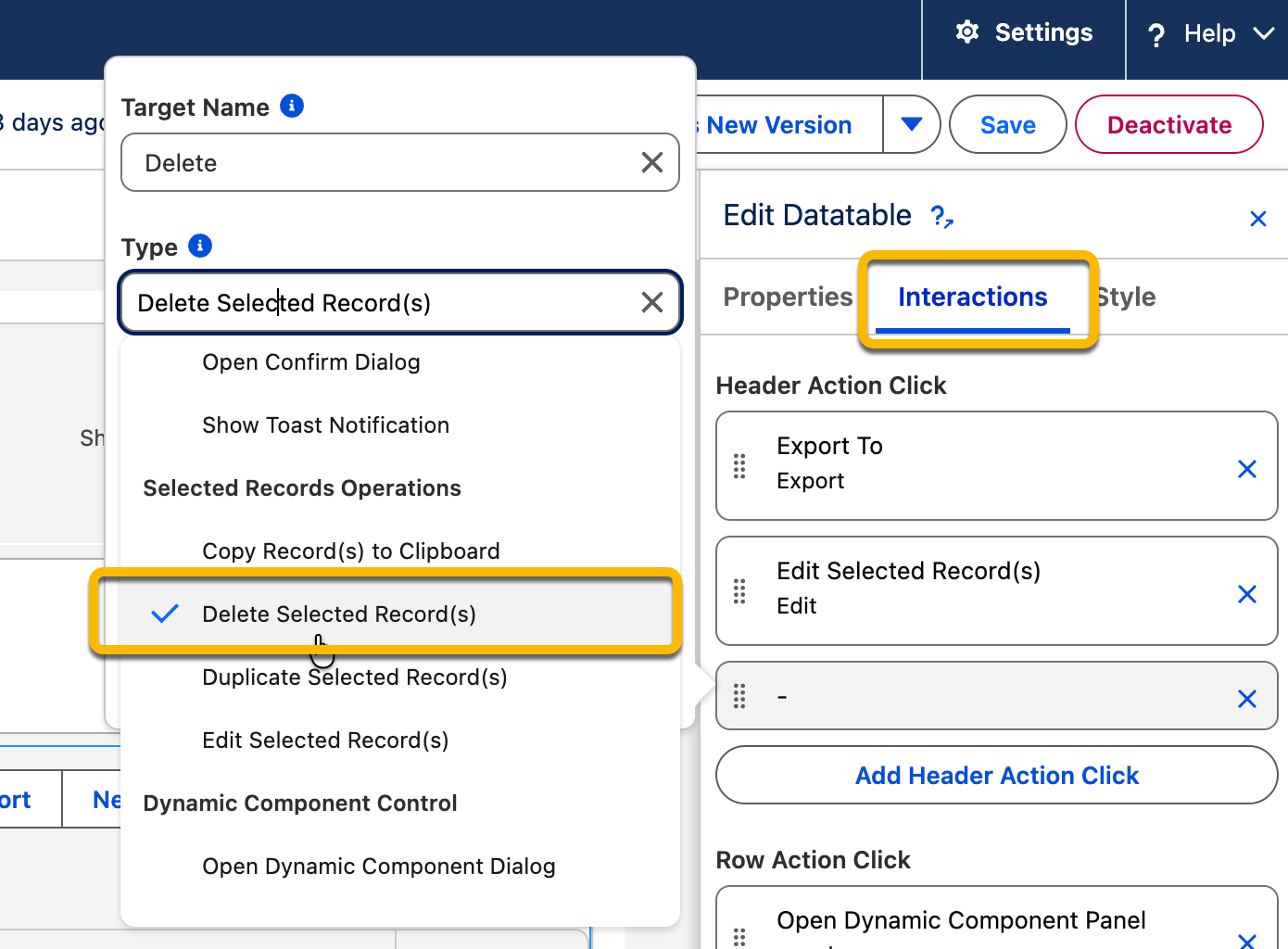Select Show Toast Notification option
This screenshot has width=1288, height=949.
(x=325, y=425)
